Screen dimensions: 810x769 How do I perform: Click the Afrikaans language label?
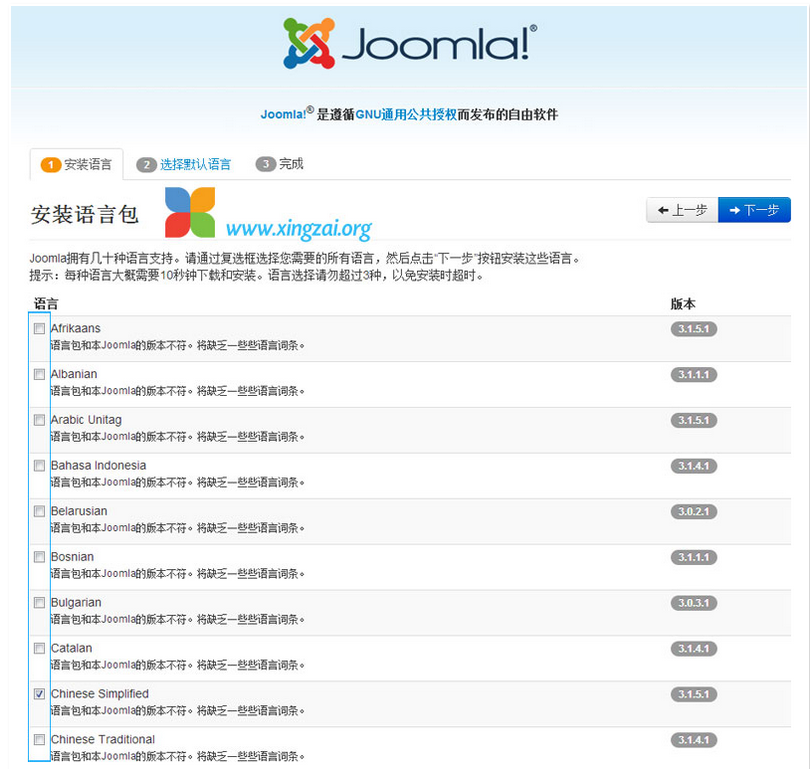coord(75,328)
